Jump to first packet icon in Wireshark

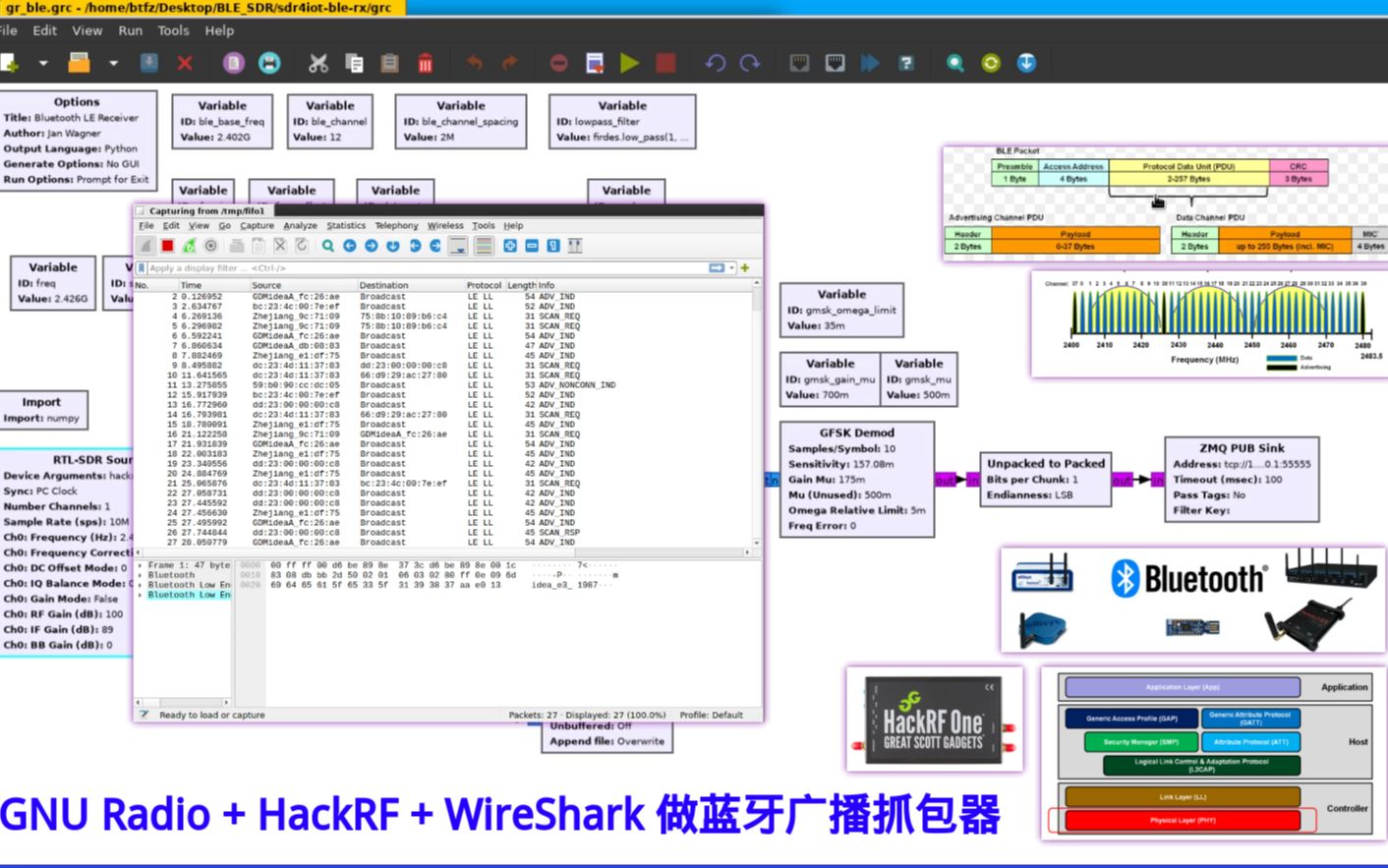(415, 246)
